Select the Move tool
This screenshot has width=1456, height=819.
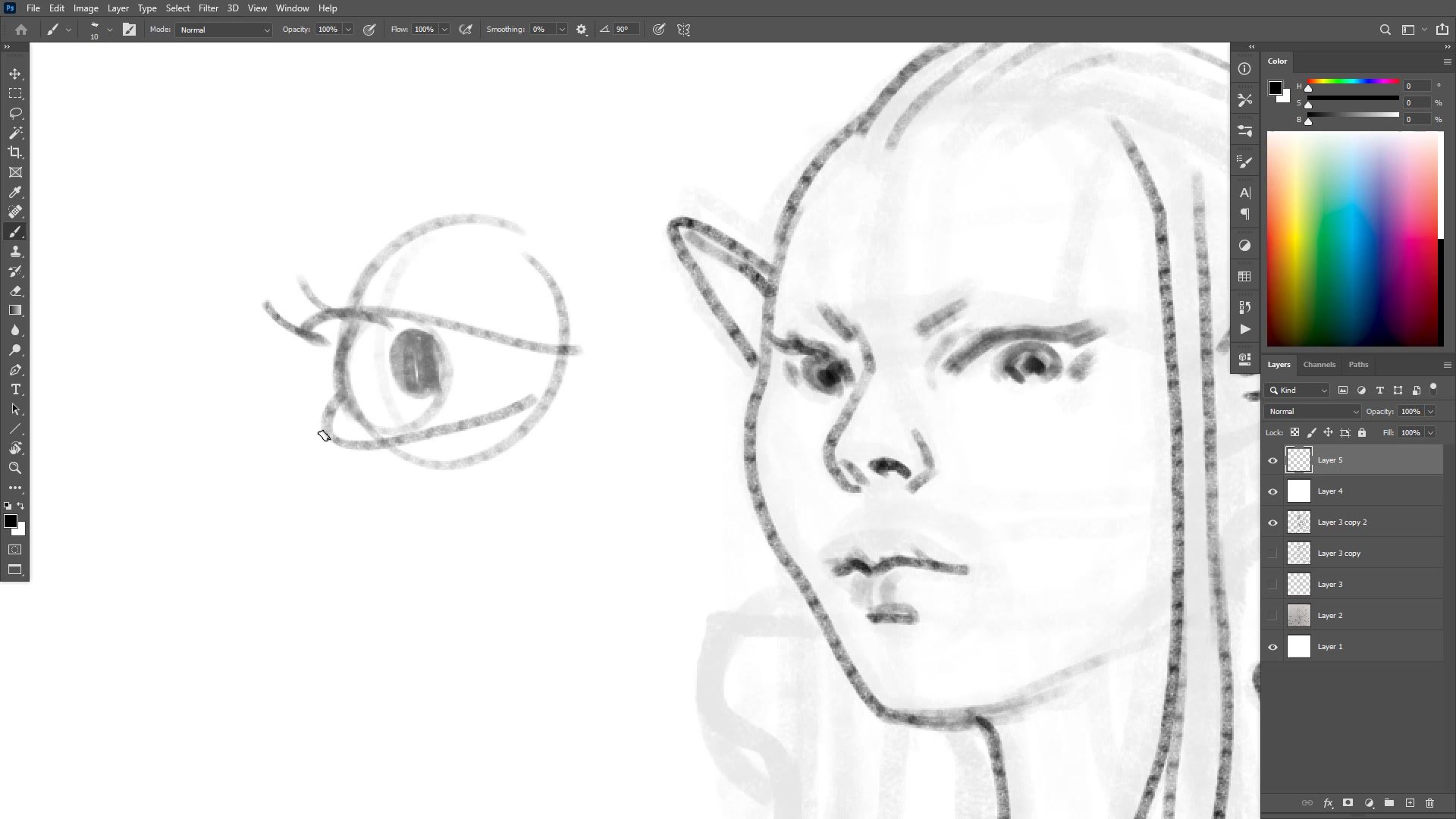pos(15,74)
